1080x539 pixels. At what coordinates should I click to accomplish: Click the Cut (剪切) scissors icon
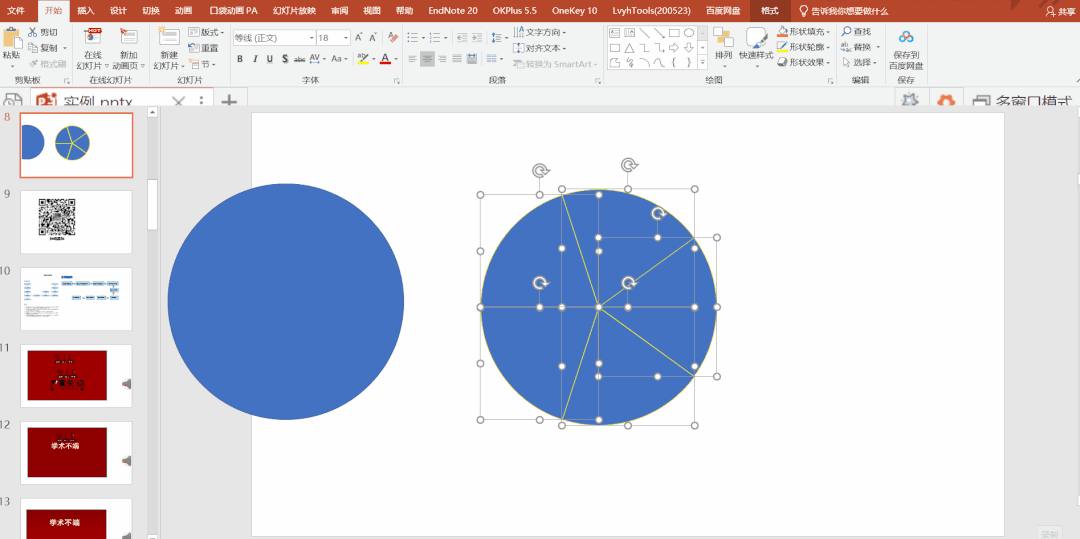click(x=33, y=32)
